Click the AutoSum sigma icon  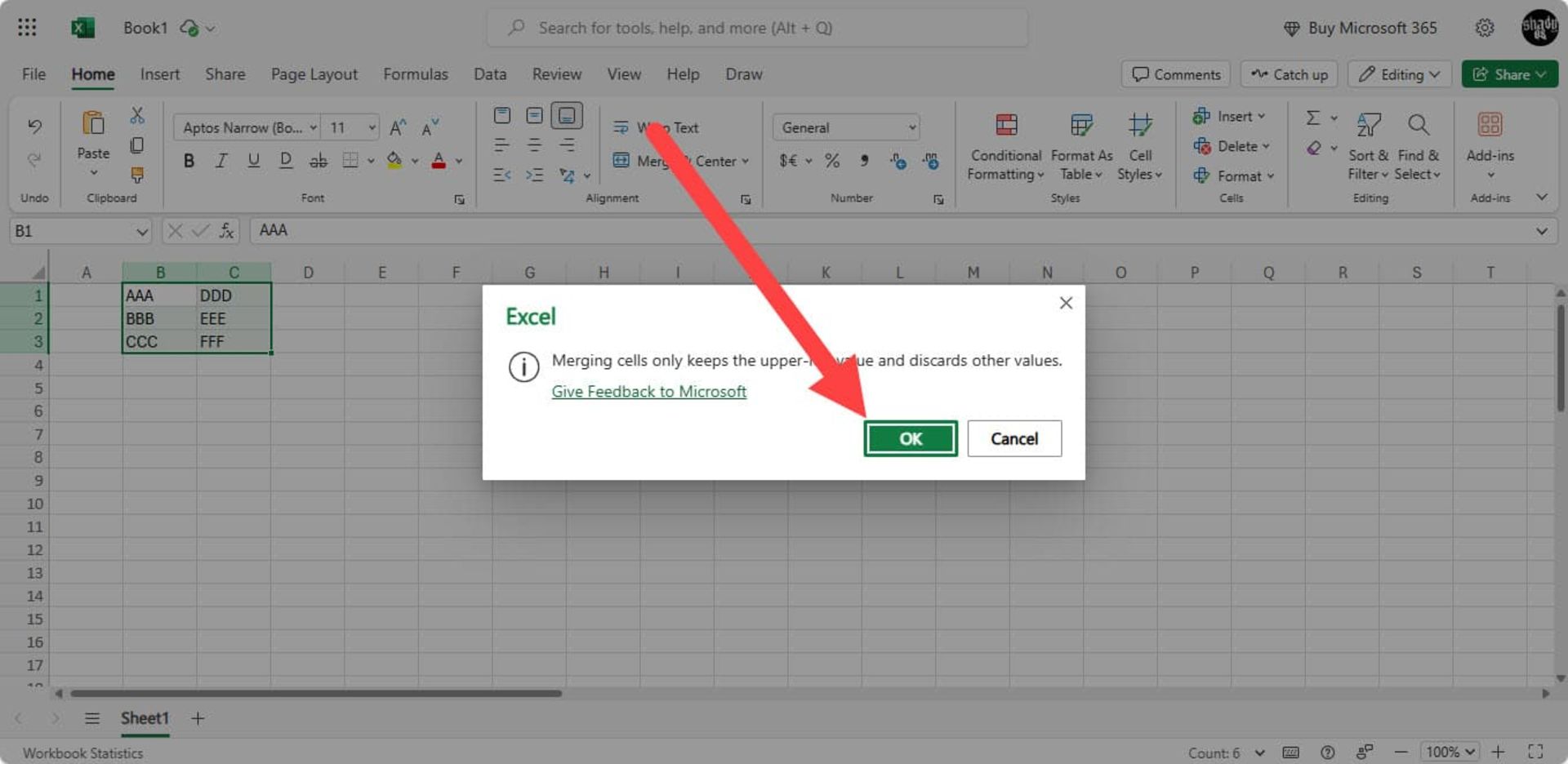[x=1312, y=118]
